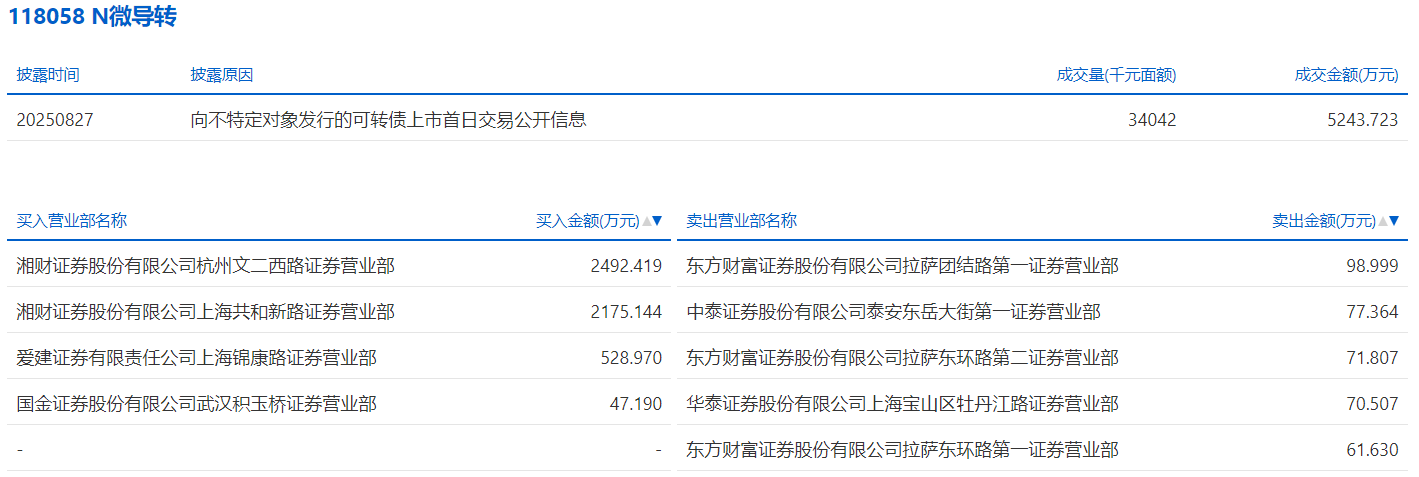The image size is (1419, 477).
Task: Select the disclosure date 20250827
Action: coord(55,120)
